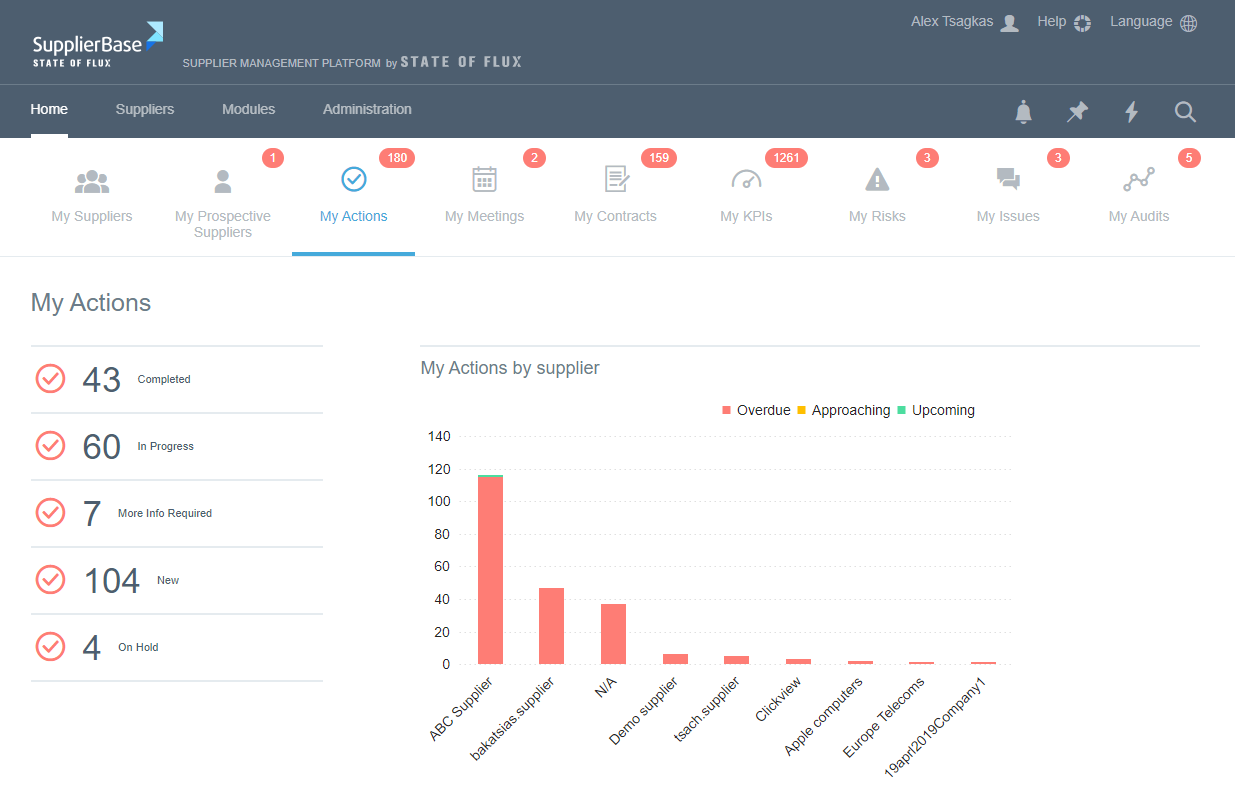This screenshot has height=786, width=1235.
Task: Expand the Modules navigation menu
Action: click(x=248, y=109)
